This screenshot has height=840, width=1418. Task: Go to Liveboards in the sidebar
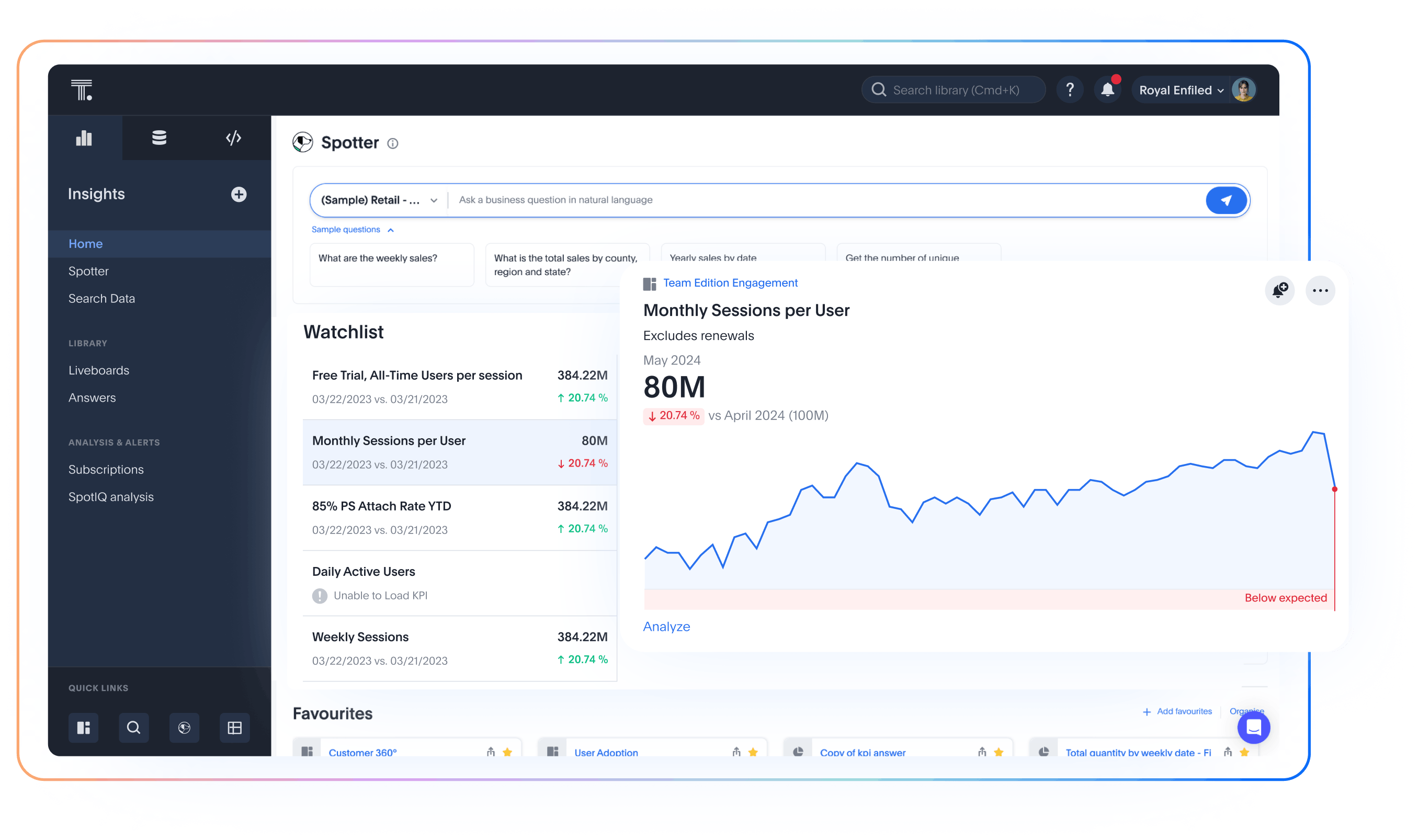98,370
